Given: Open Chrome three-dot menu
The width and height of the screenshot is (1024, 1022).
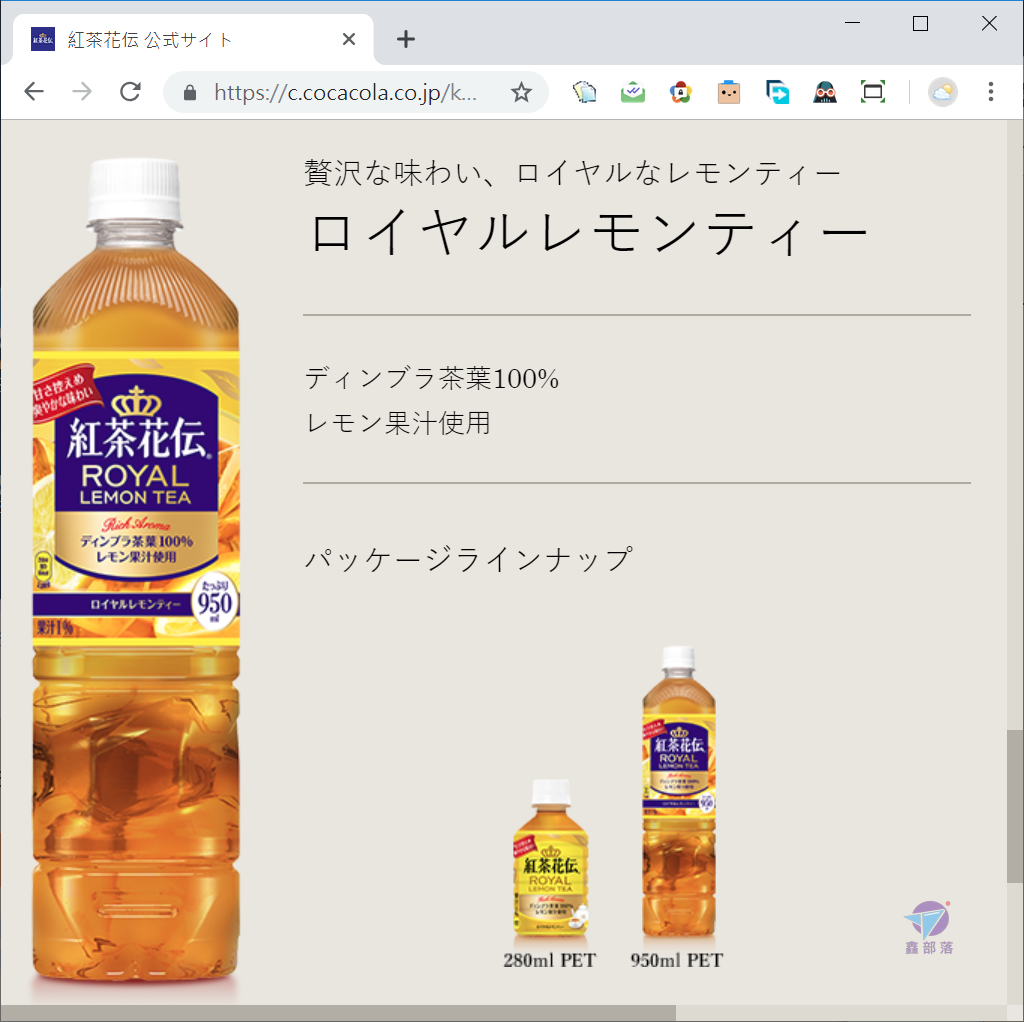Looking at the screenshot, I should tap(991, 92).
